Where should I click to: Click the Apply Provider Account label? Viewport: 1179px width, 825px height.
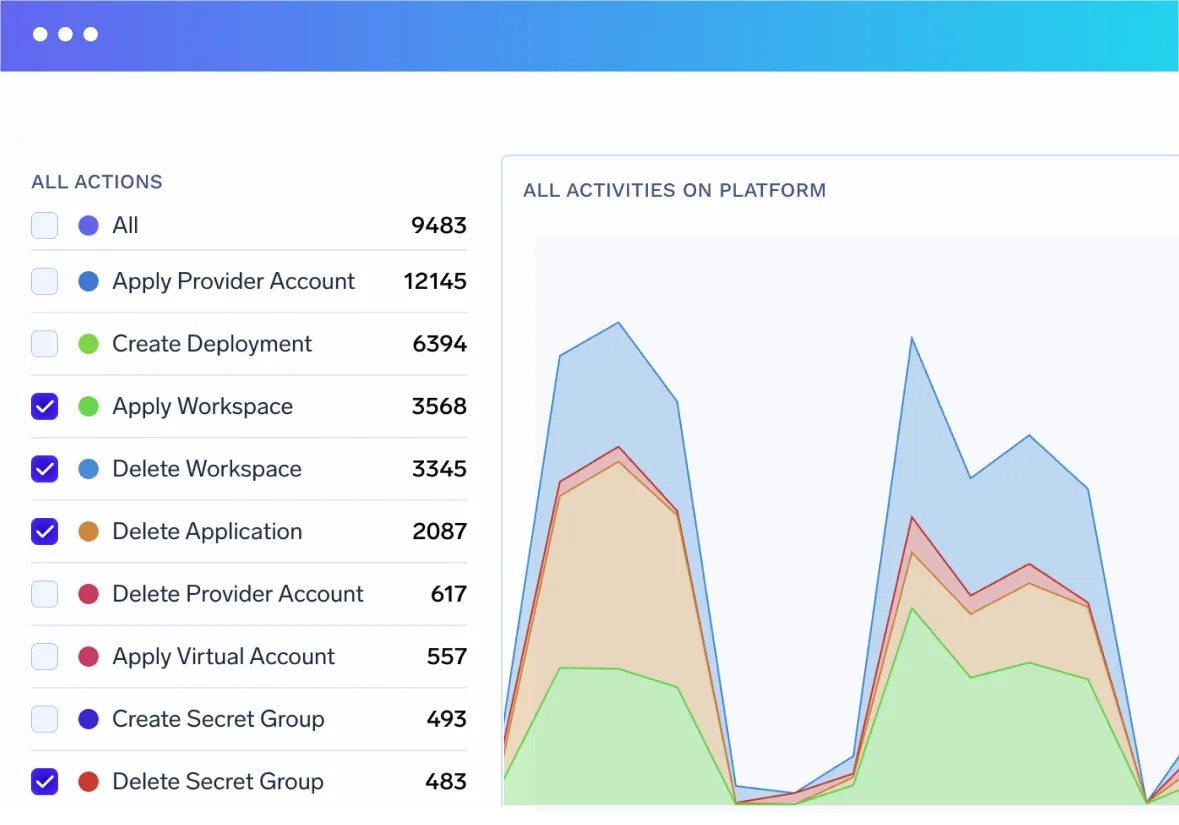click(233, 282)
